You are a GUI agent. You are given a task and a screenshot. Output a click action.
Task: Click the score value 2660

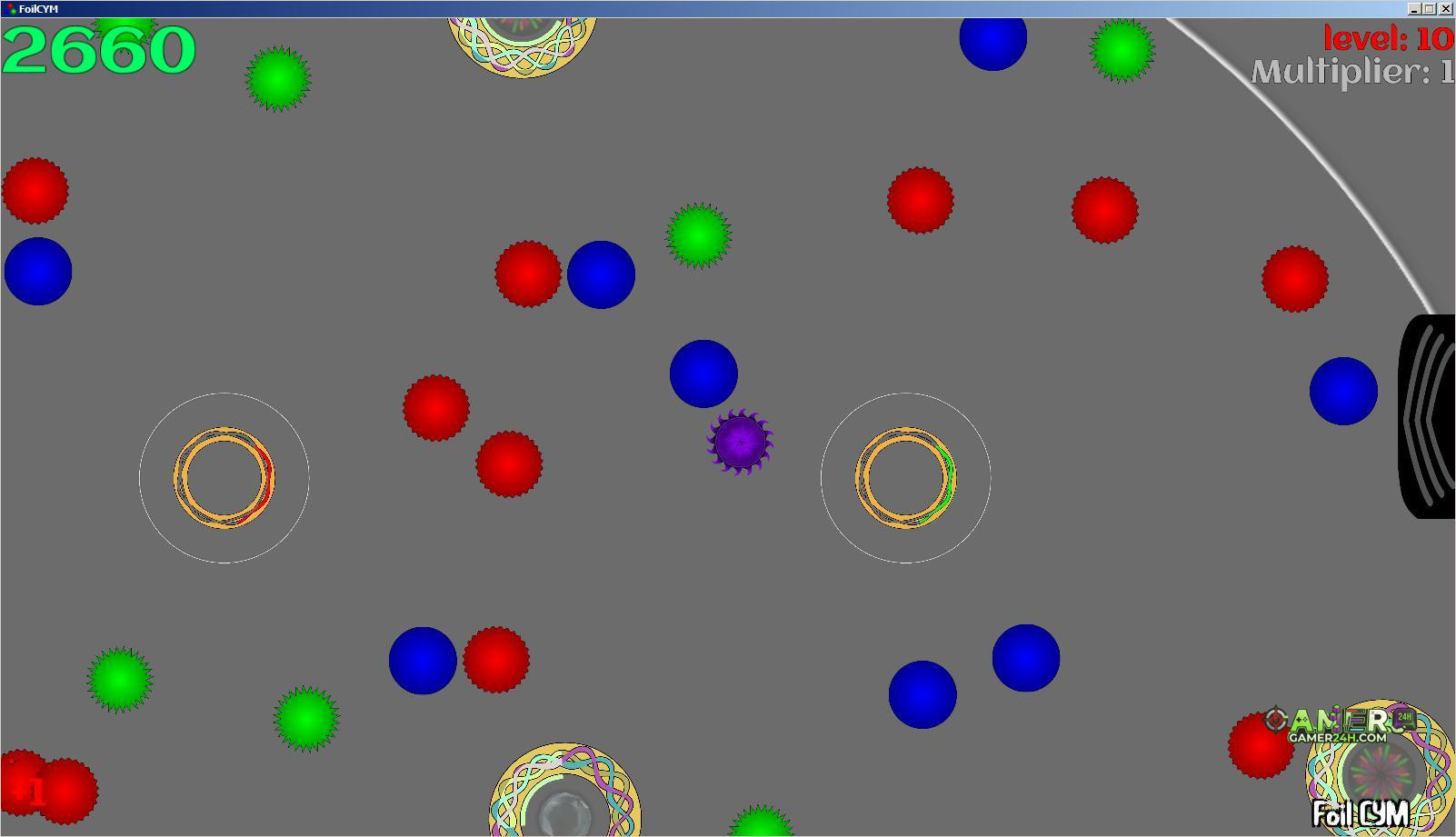pyautogui.click(x=99, y=50)
